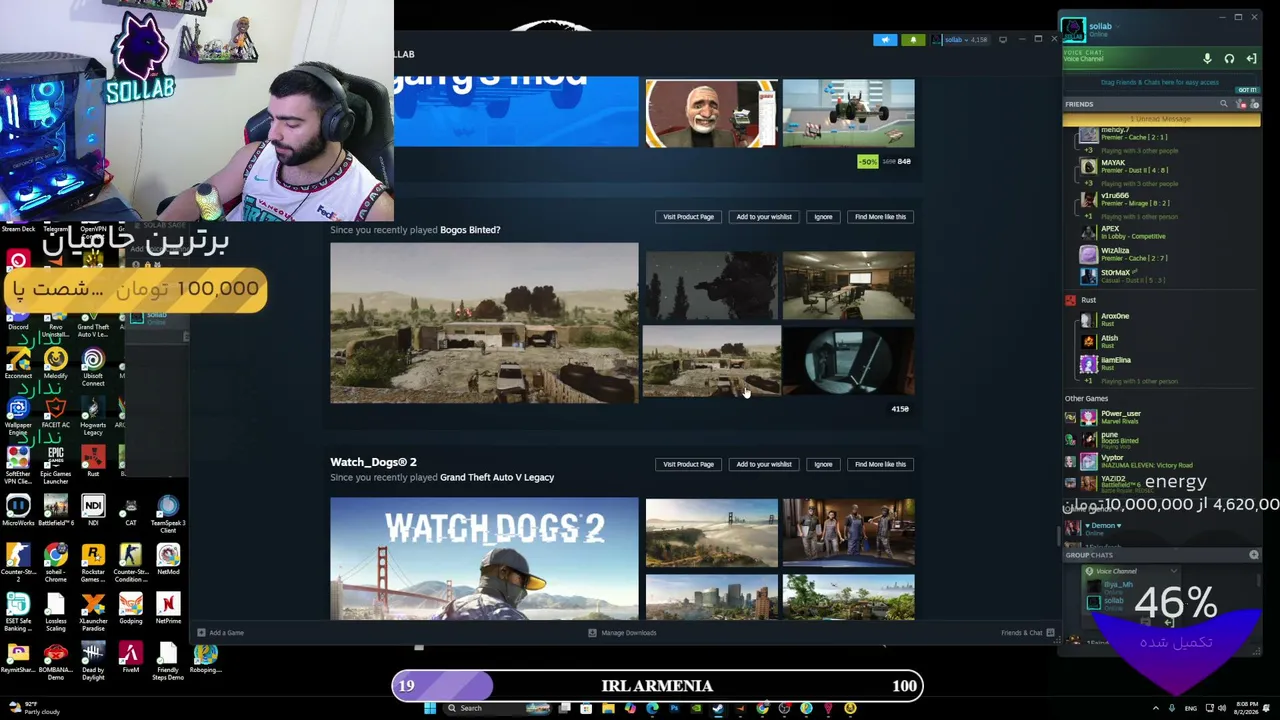
Task: Launch Melodify from the desktop
Action: (56, 364)
